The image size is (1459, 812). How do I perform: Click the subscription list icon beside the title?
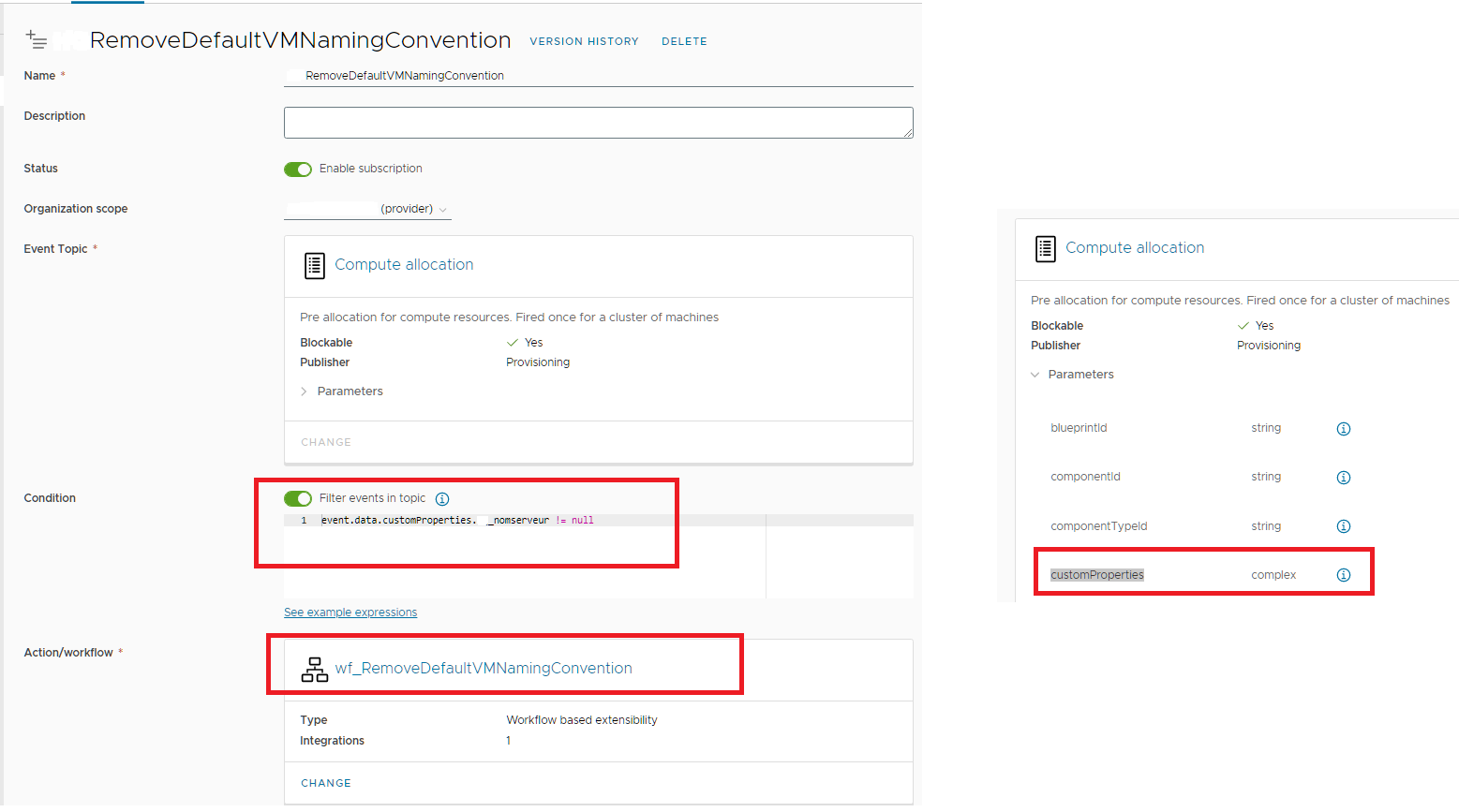pyautogui.click(x=37, y=39)
